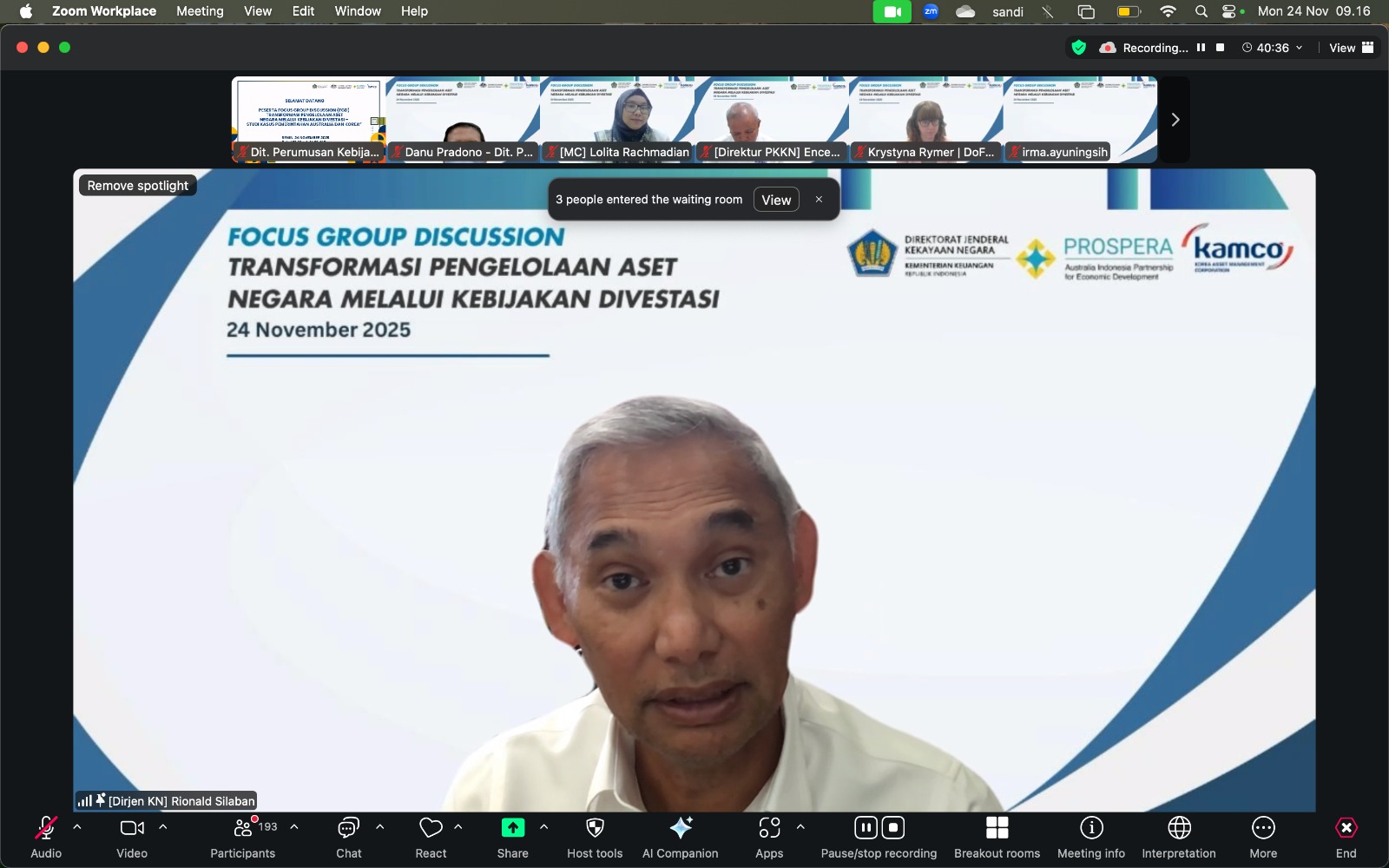
Task: Open Breakout rooms
Action: [997, 826]
